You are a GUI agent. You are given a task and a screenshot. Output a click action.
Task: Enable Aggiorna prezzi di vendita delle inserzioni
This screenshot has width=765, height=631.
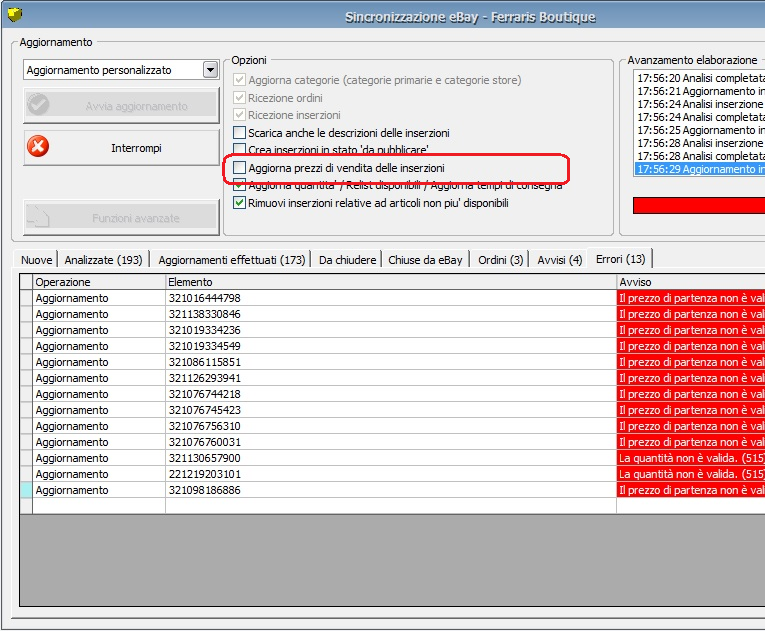pyautogui.click(x=239, y=167)
